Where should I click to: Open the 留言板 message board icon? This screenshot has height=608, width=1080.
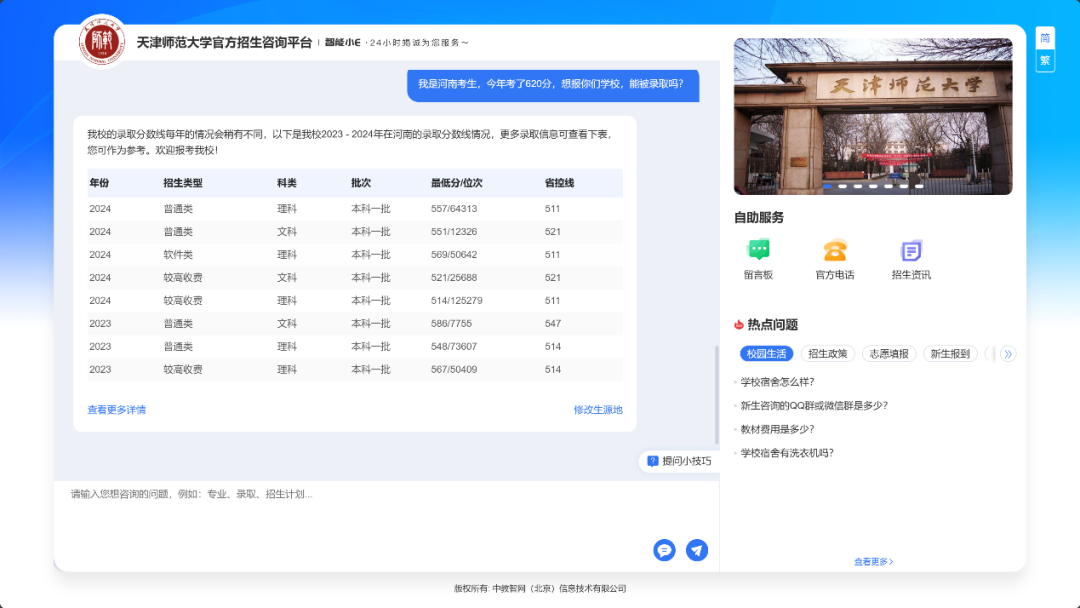(758, 251)
